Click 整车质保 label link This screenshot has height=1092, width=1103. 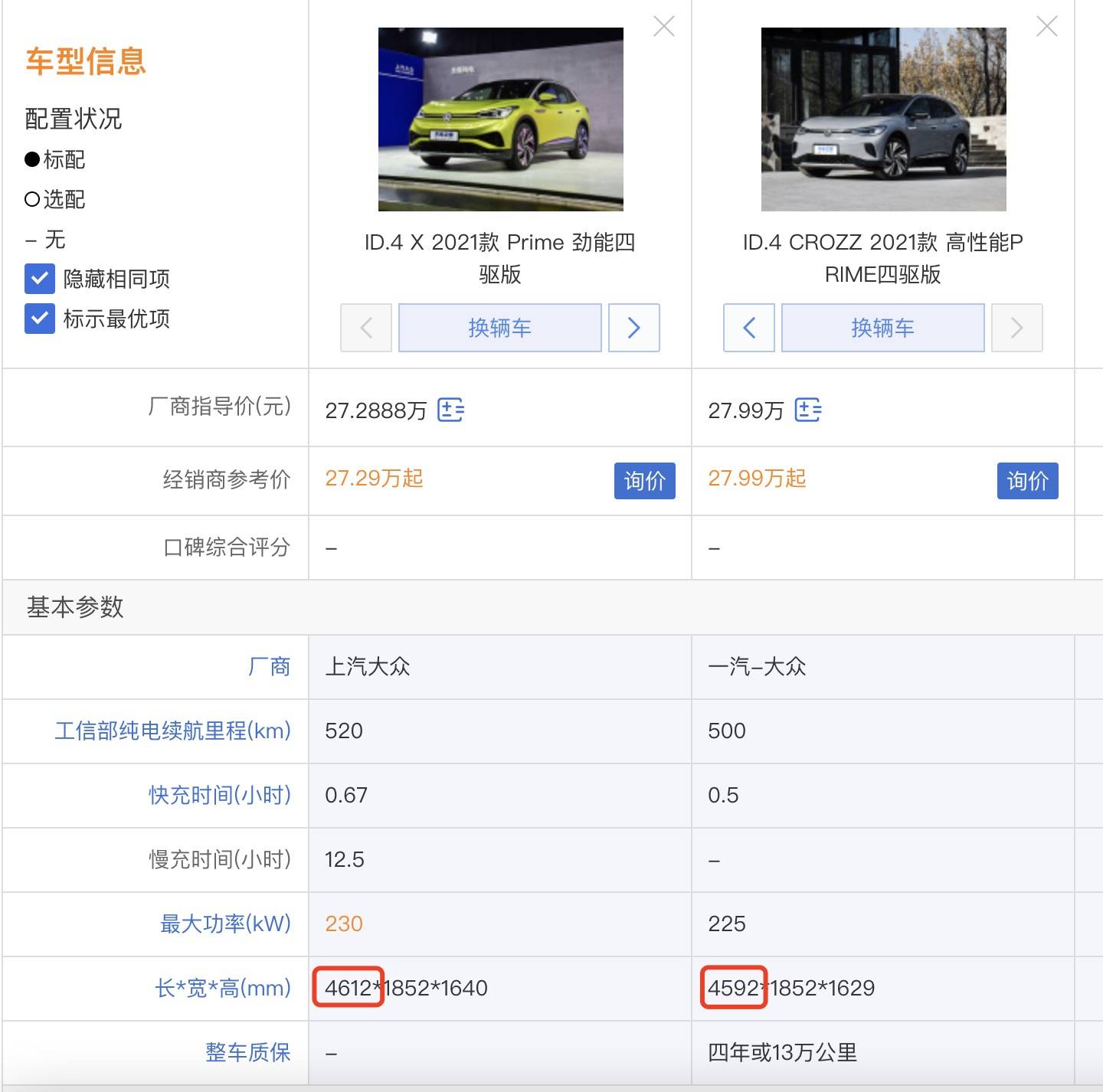pyautogui.click(x=248, y=1052)
